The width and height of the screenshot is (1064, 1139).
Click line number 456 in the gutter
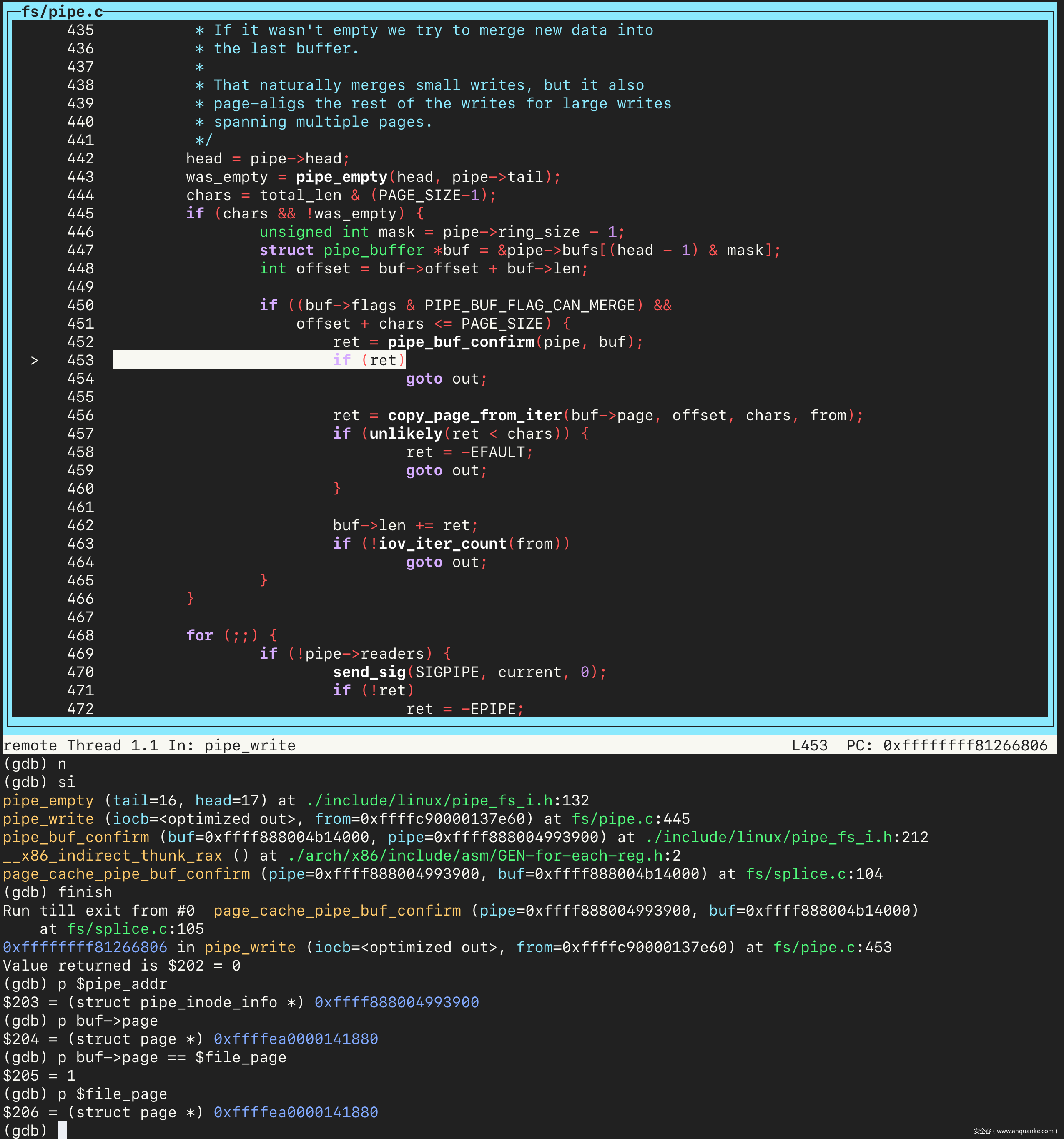point(80,415)
